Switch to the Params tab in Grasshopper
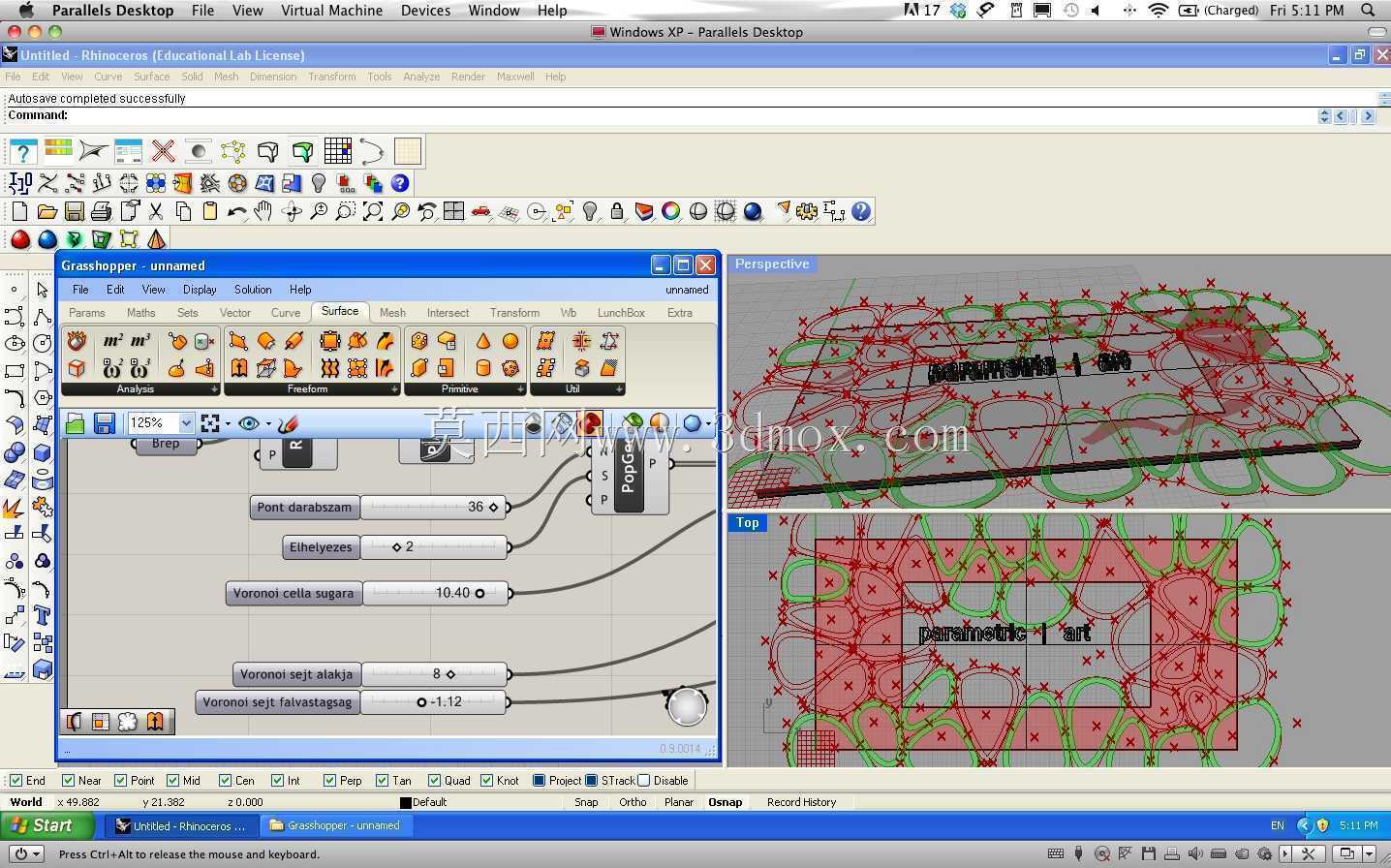 86,313
